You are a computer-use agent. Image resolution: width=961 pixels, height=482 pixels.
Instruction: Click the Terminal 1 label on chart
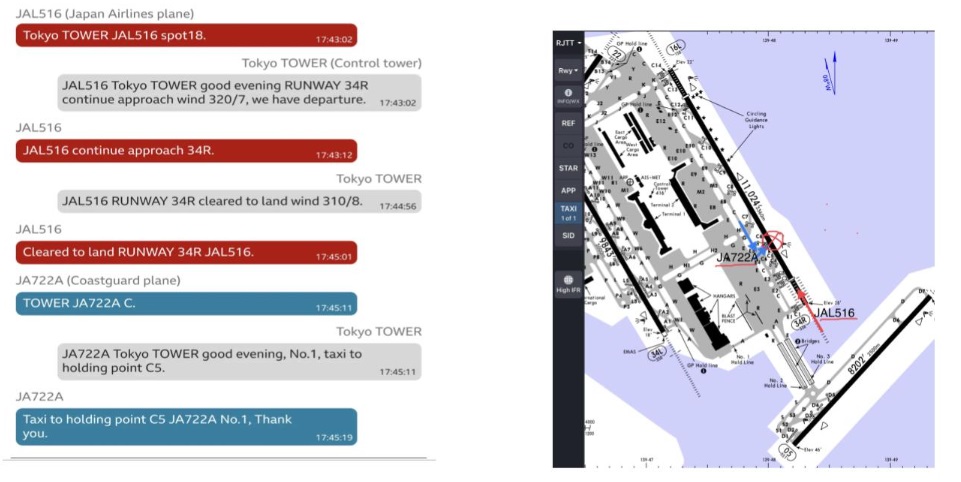click(674, 215)
